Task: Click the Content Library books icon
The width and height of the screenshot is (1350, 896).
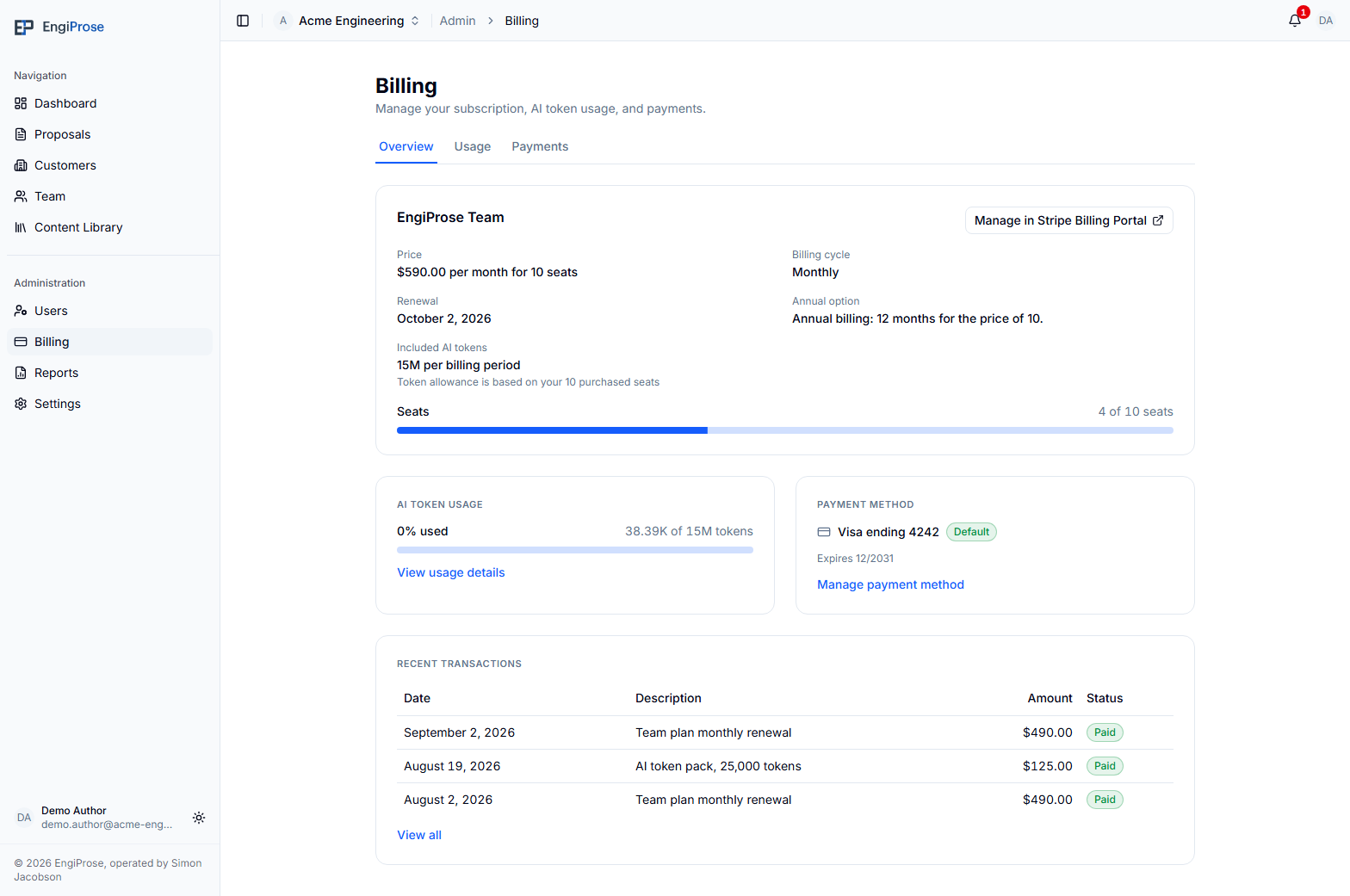Action: [21, 227]
